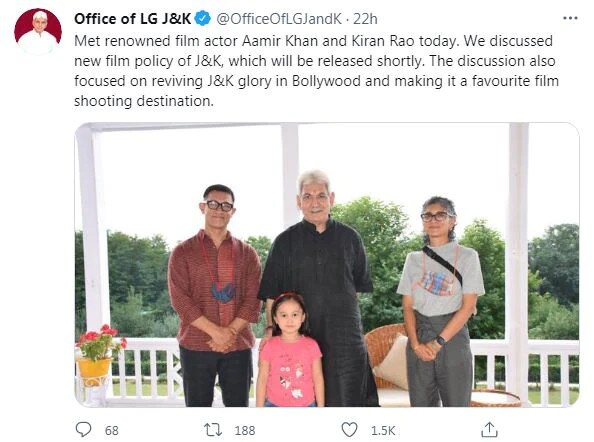Show the 188 retweets count
The image size is (594, 442).
tap(245, 431)
